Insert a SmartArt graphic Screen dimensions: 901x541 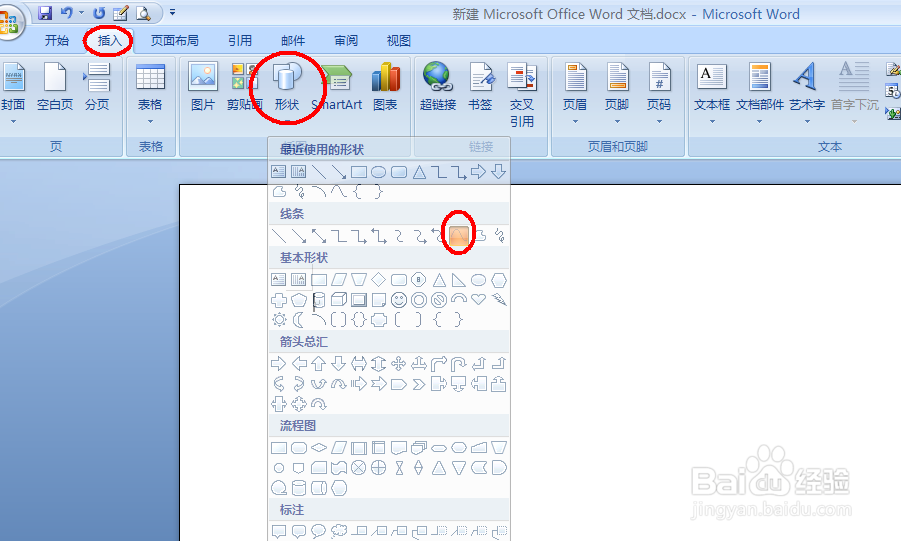click(x=337, y=86)
